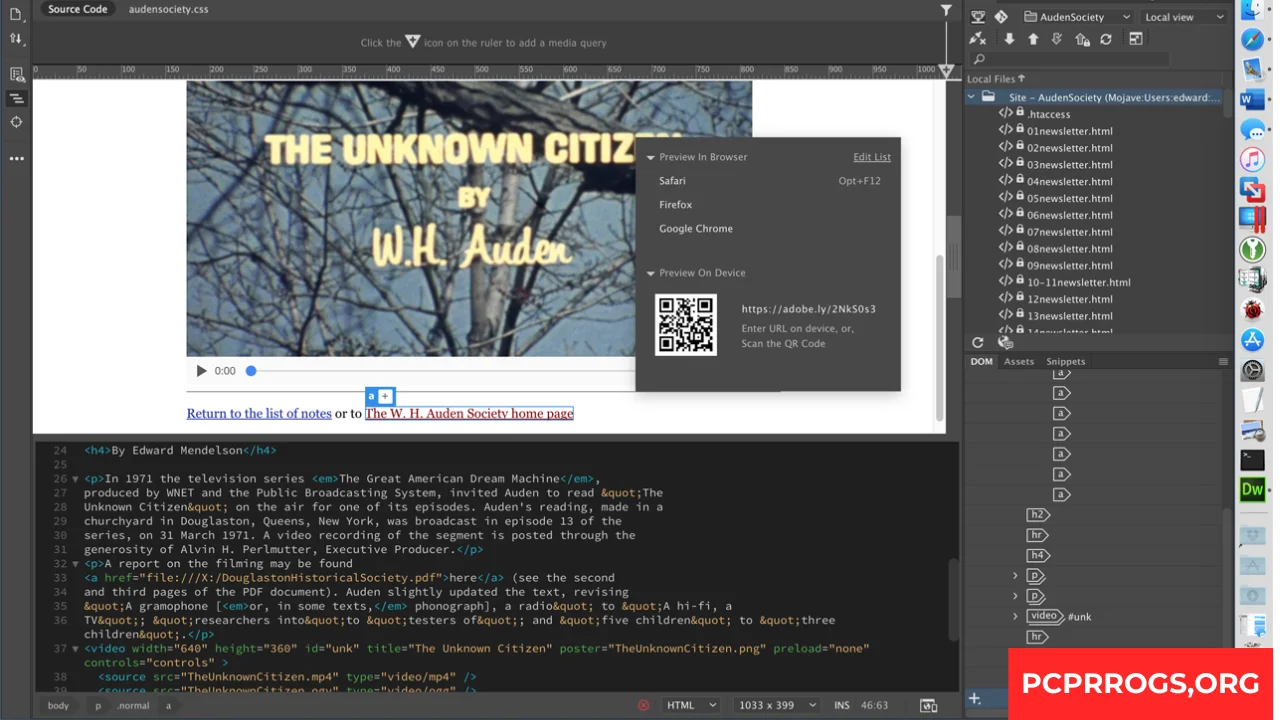Click the .normal tag selector
This screenshot has height=720, width=1280.
pos(133,705)
